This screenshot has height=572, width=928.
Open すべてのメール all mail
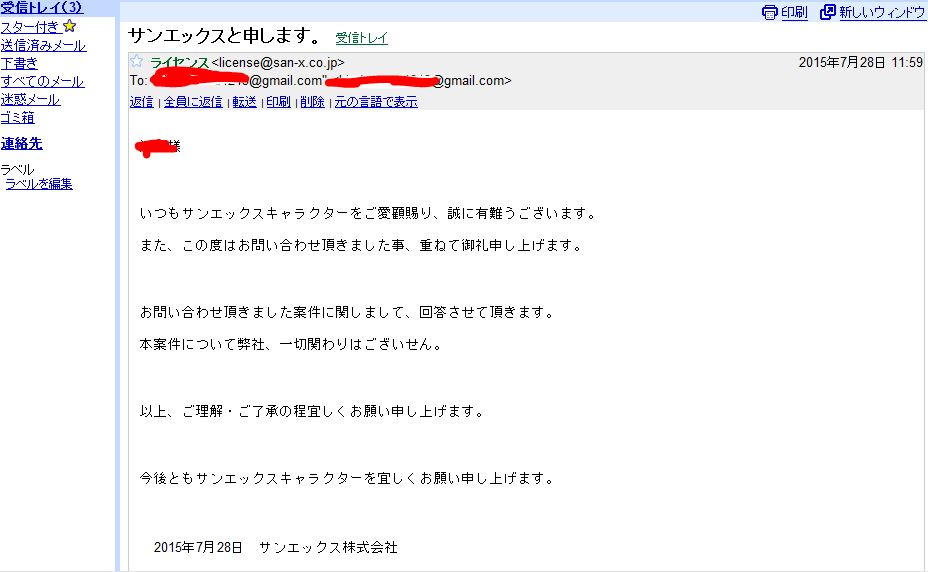pos(42,81)
